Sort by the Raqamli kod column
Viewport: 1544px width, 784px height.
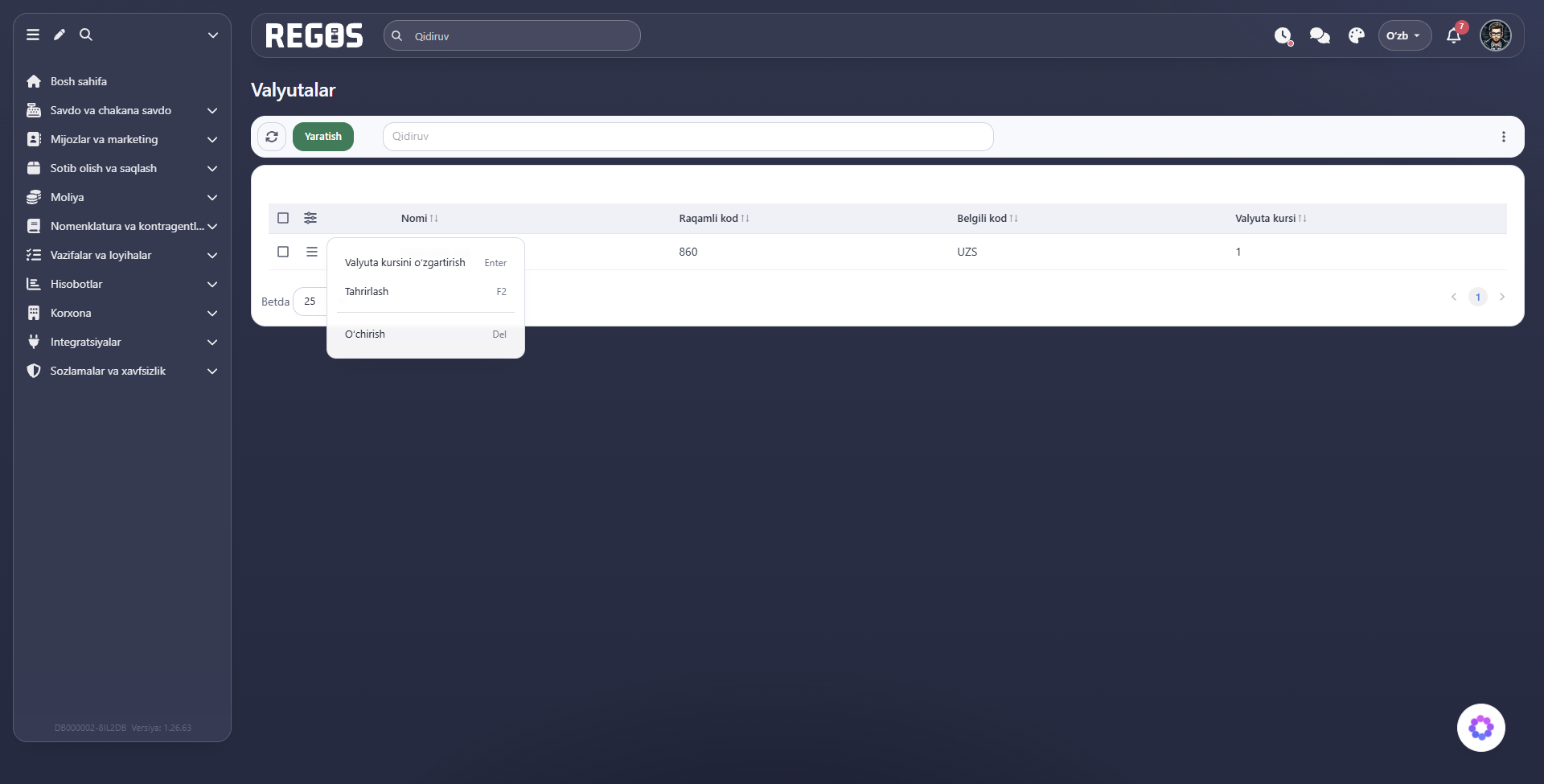tap(714, 218)
